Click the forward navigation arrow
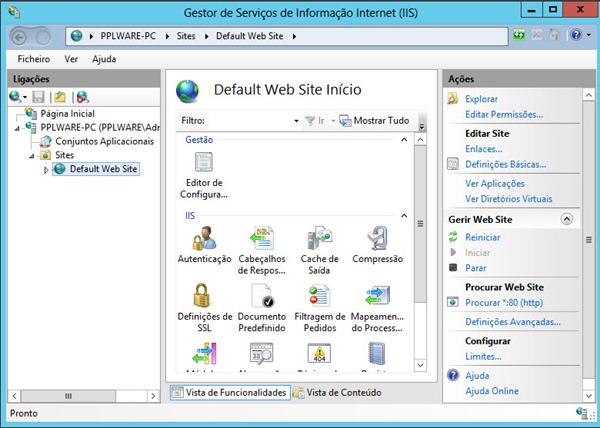This screenshot has width=600, height=428. click(43, 37)
